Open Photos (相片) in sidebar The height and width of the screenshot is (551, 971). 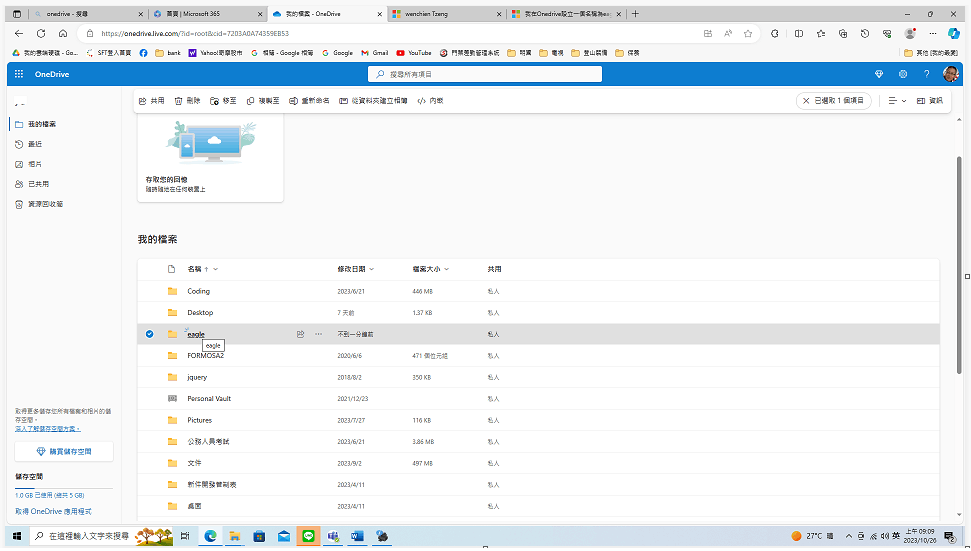tap(36, 164)
